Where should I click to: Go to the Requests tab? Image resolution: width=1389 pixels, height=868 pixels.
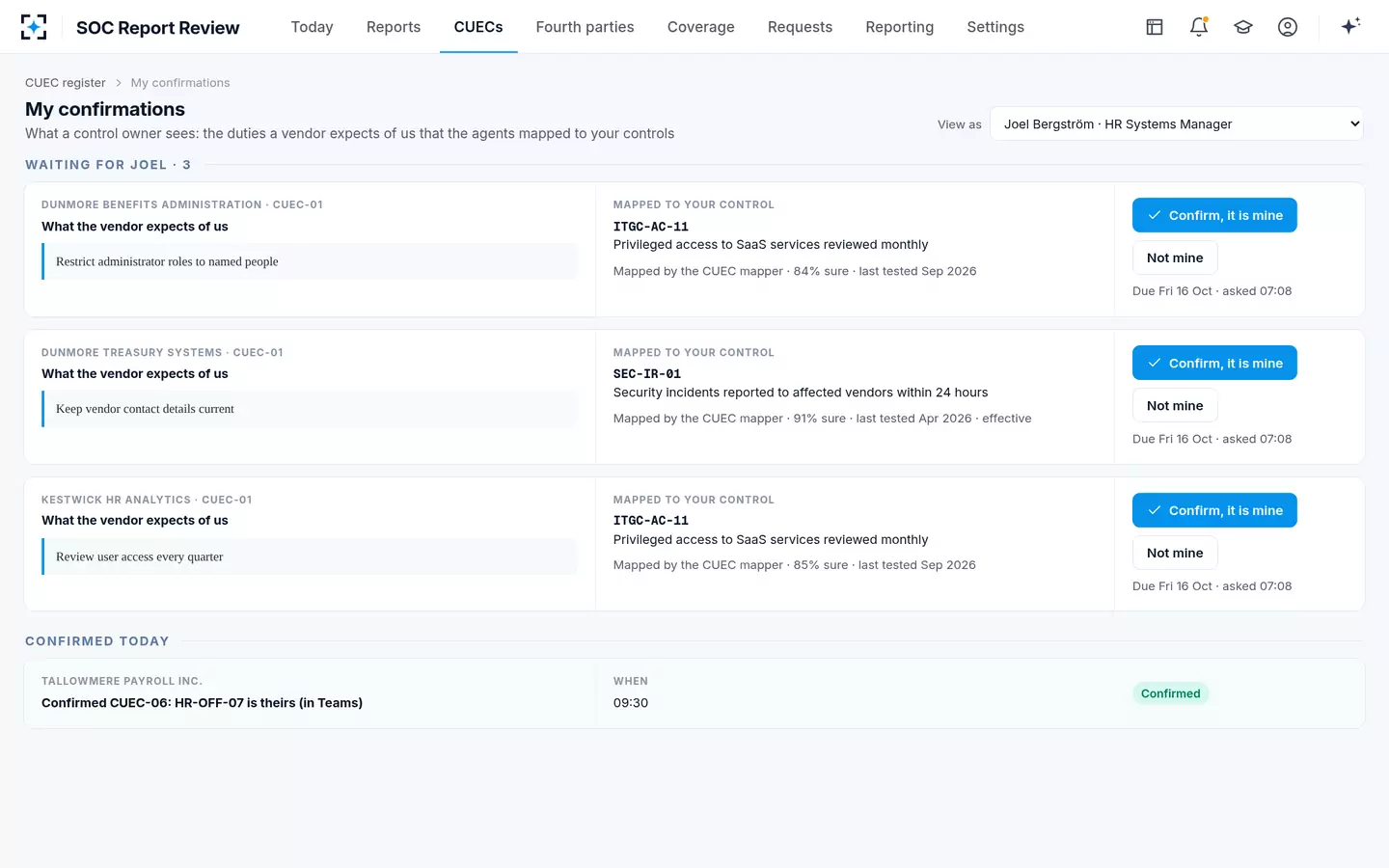click(x=800, y=27)
